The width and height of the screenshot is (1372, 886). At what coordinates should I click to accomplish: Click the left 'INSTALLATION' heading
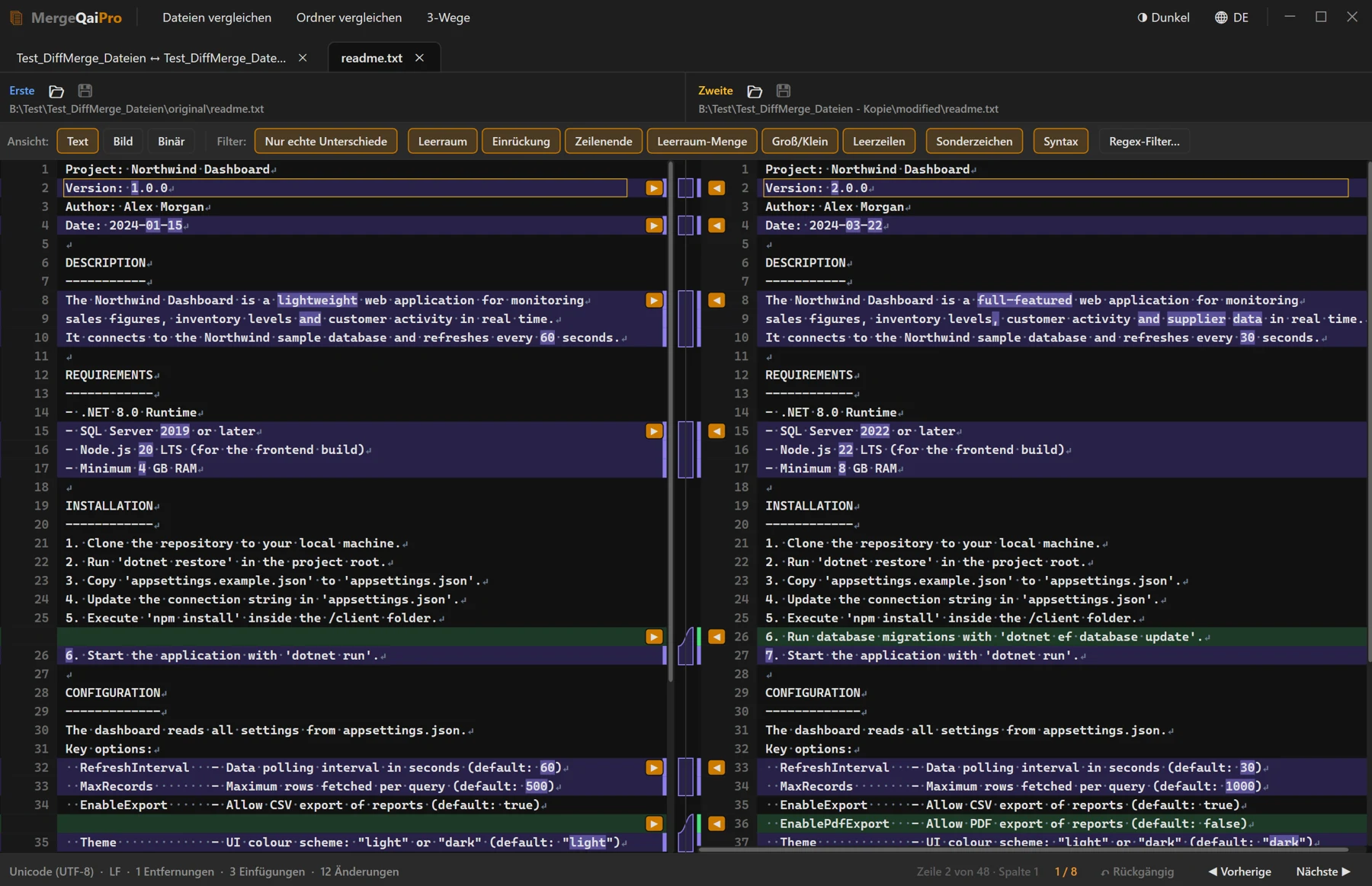pyautogui.click(x=109, y=506)
